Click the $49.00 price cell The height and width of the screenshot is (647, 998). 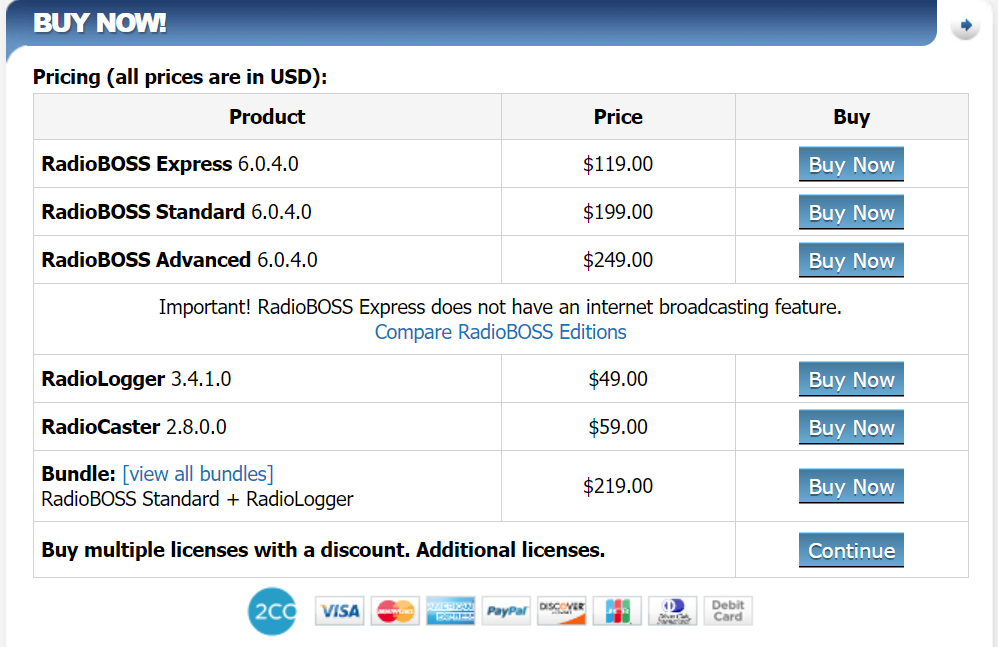(618, 379)
